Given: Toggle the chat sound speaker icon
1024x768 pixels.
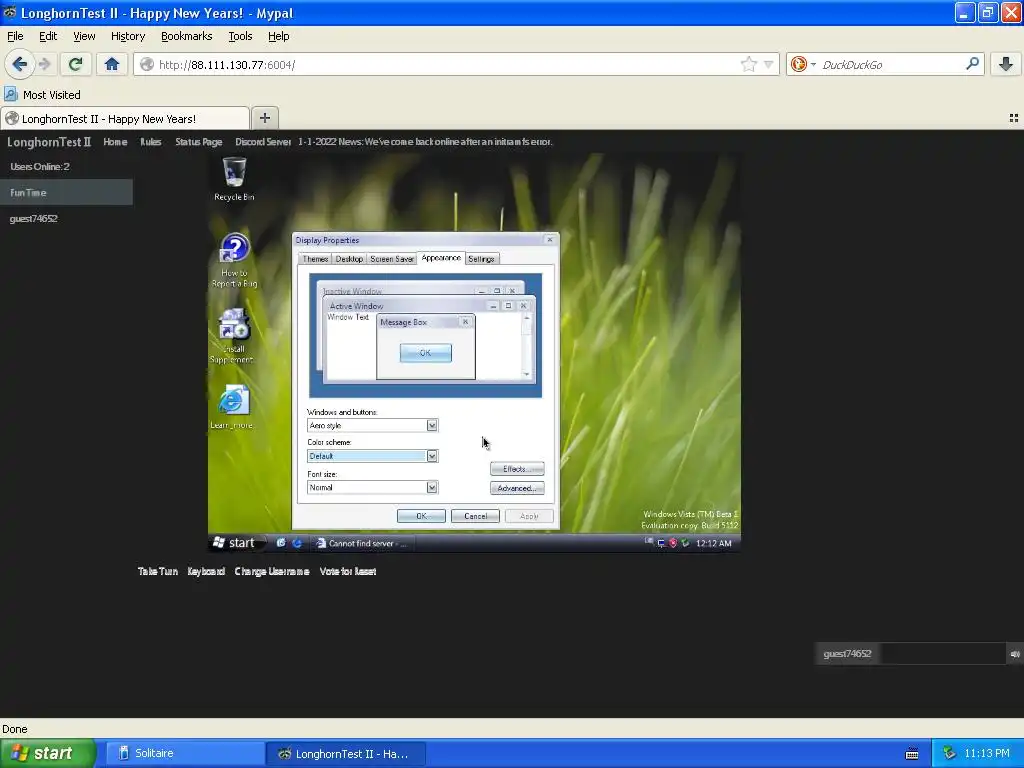Looking at the screenshot, I should 1015,654.
